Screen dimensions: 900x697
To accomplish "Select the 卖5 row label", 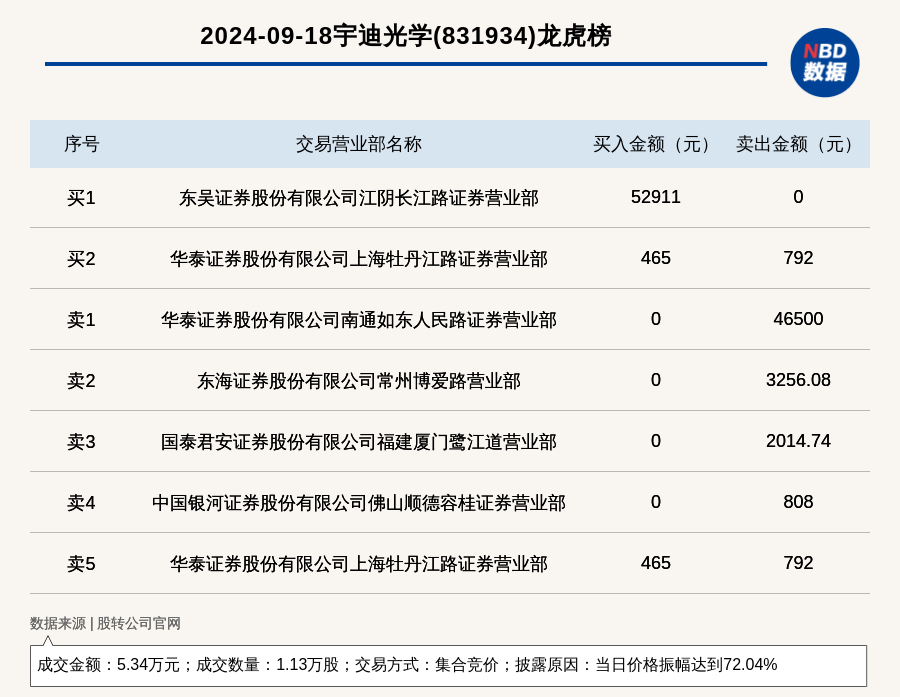I will click(x=81, y=564).
